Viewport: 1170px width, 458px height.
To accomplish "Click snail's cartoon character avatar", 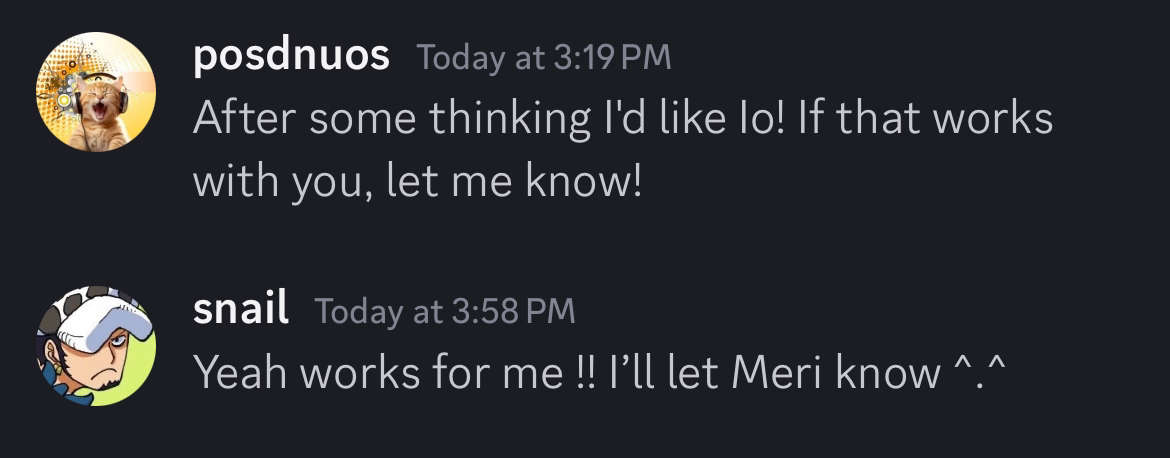I will coord(96,346).
